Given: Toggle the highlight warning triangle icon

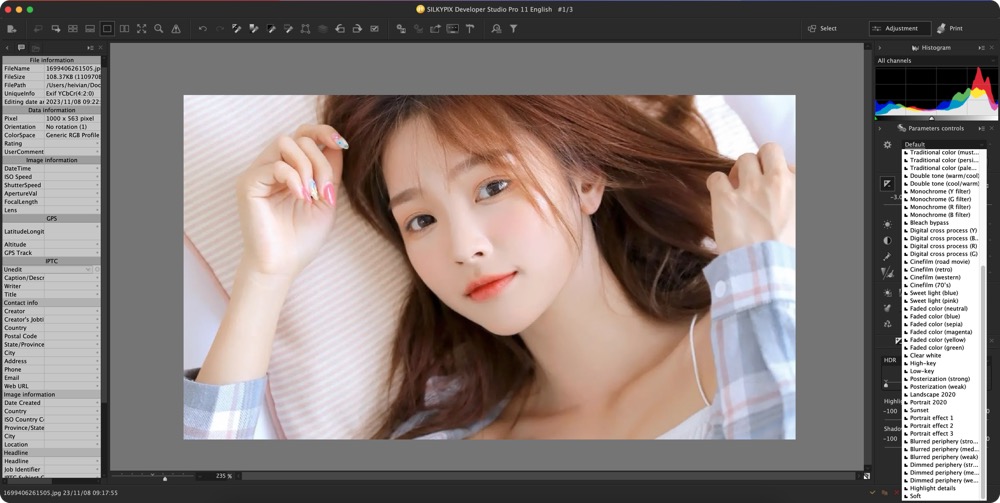Looking at the screenshot, I should [176, 29].
